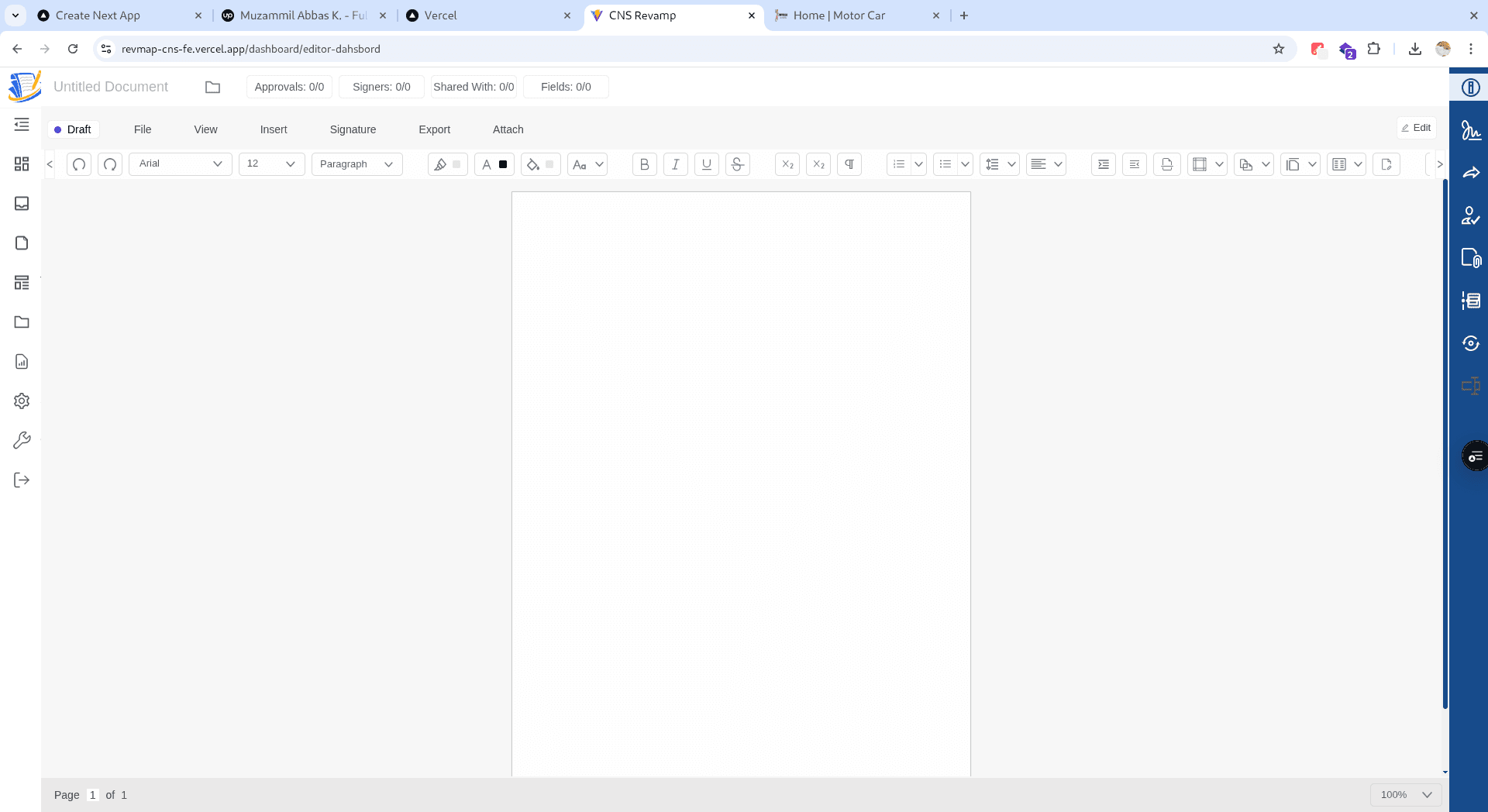The width and height of the screenshot is (1488, 812).
Task: Click the vertical scrollbar of the document
Action: click(1445, 443)
